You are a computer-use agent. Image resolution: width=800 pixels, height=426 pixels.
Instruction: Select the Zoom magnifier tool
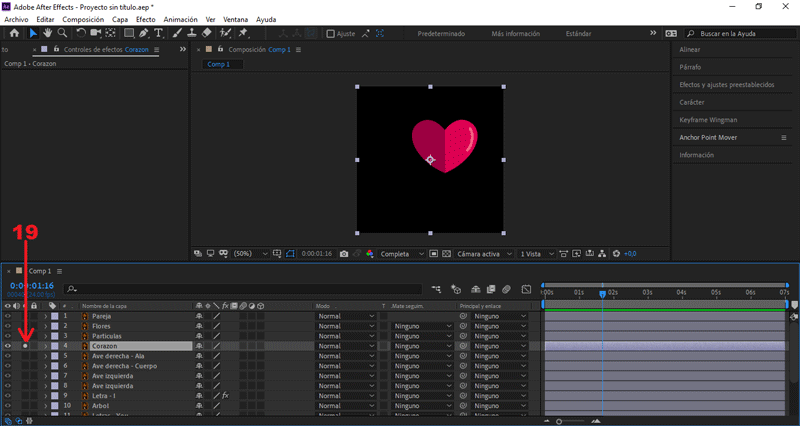tap(62, 33)
